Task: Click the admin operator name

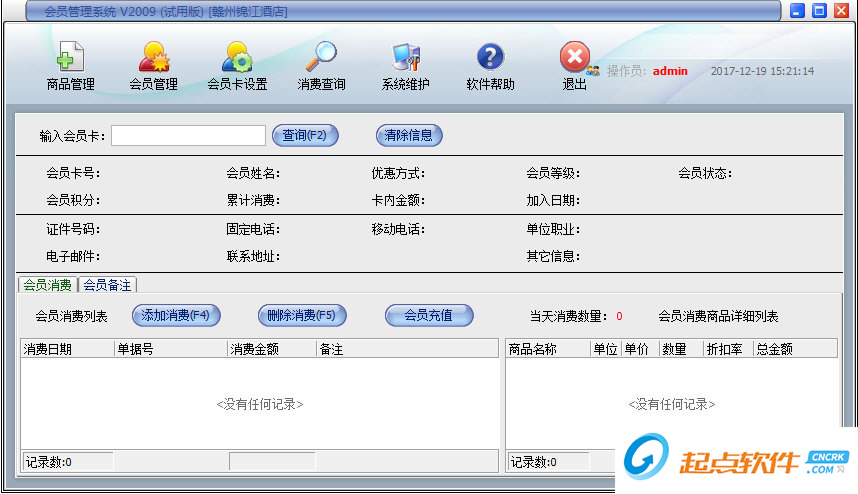Action: (670, 71)
